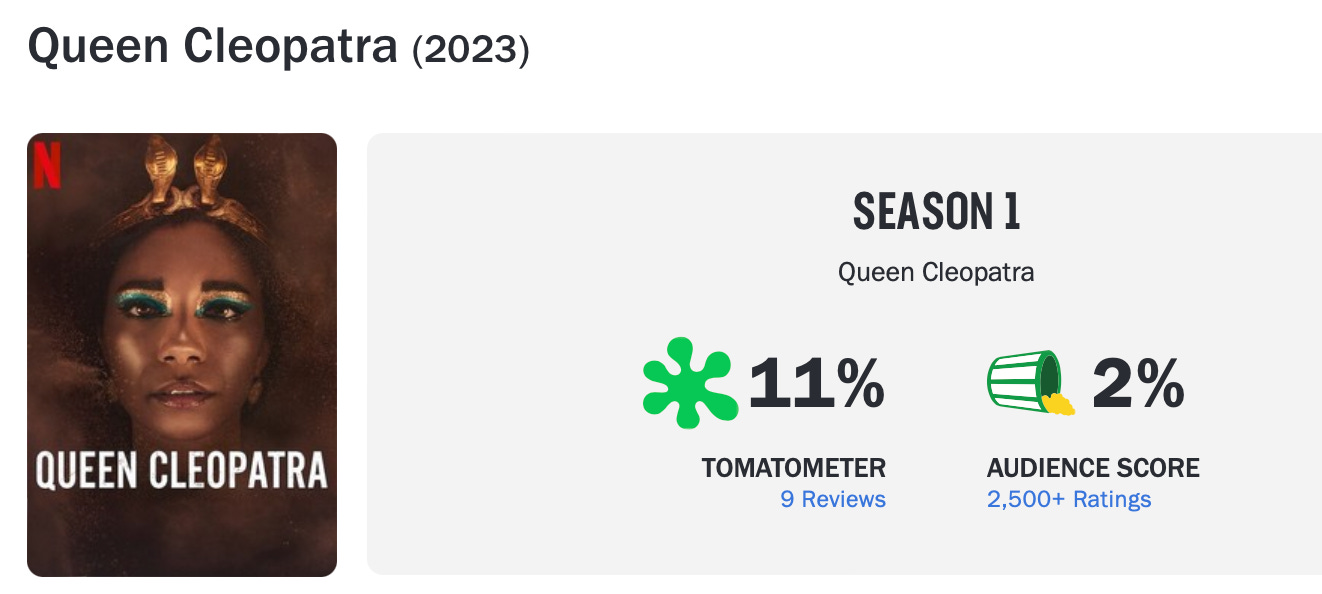Click the AUDIENCE SCORE label
Image resolution: width=1322 pixels, height=594 pixels.
(x=1093, y=467)
